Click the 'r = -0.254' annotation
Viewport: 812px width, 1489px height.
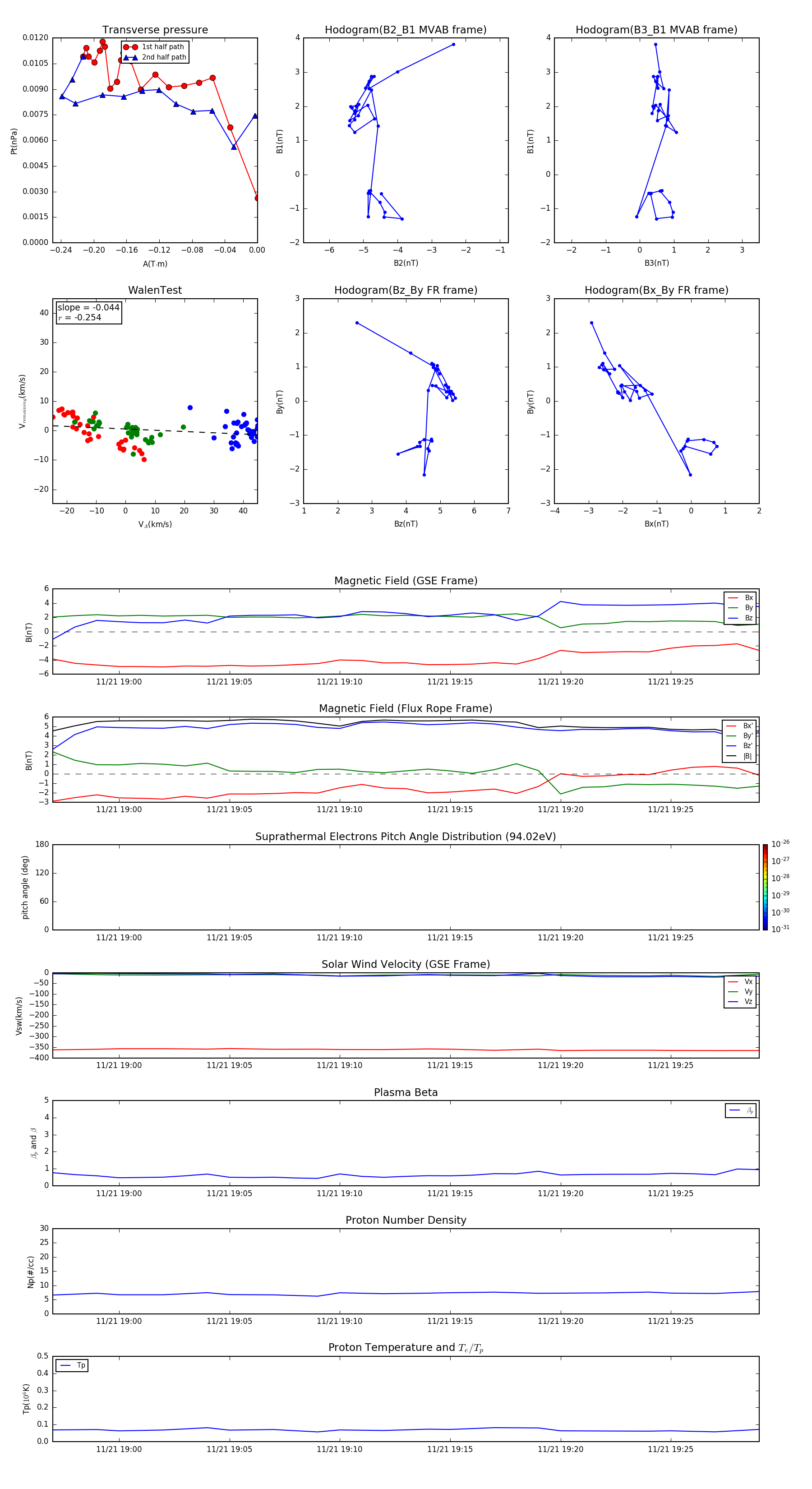tap(80, 317)
